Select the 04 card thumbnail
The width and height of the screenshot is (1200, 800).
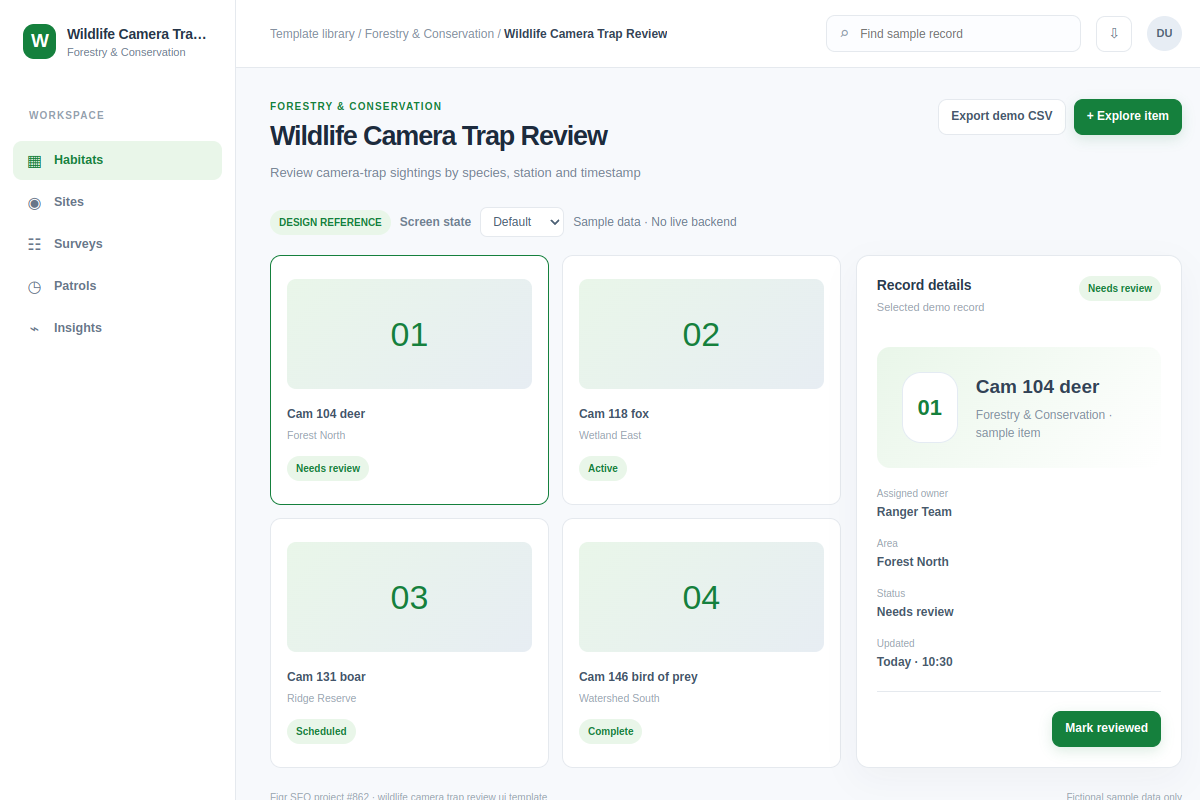point(701,597)
